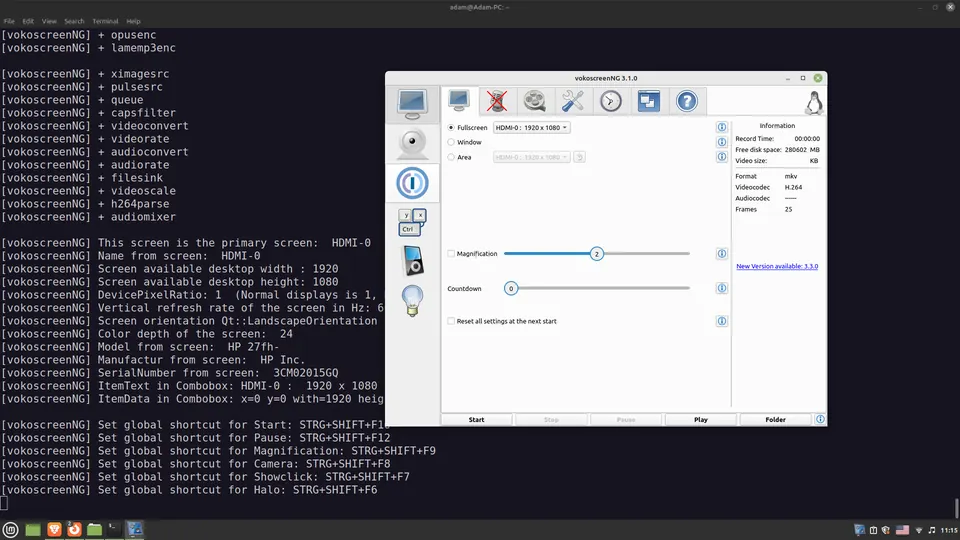Switch to the crossed-out audio microphone tab

point(497,101)
